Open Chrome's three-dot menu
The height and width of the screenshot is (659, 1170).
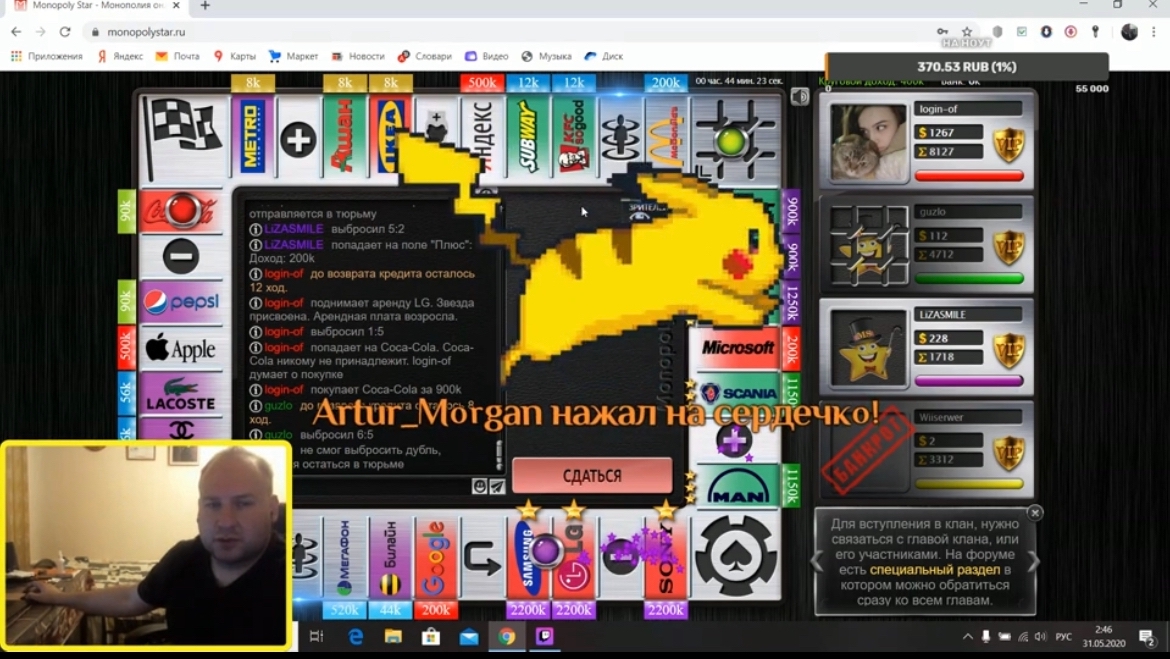point(1154,31)
